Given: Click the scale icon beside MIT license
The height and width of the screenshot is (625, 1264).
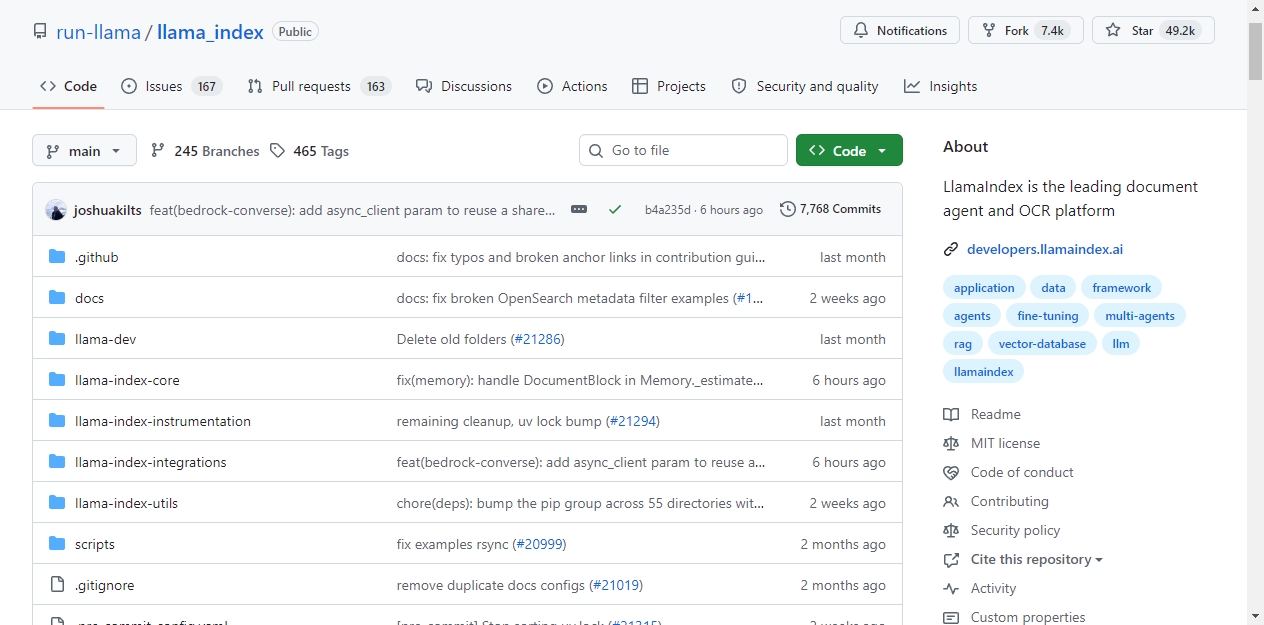Looking at the screenshot, I should click(x=951, y=443).
